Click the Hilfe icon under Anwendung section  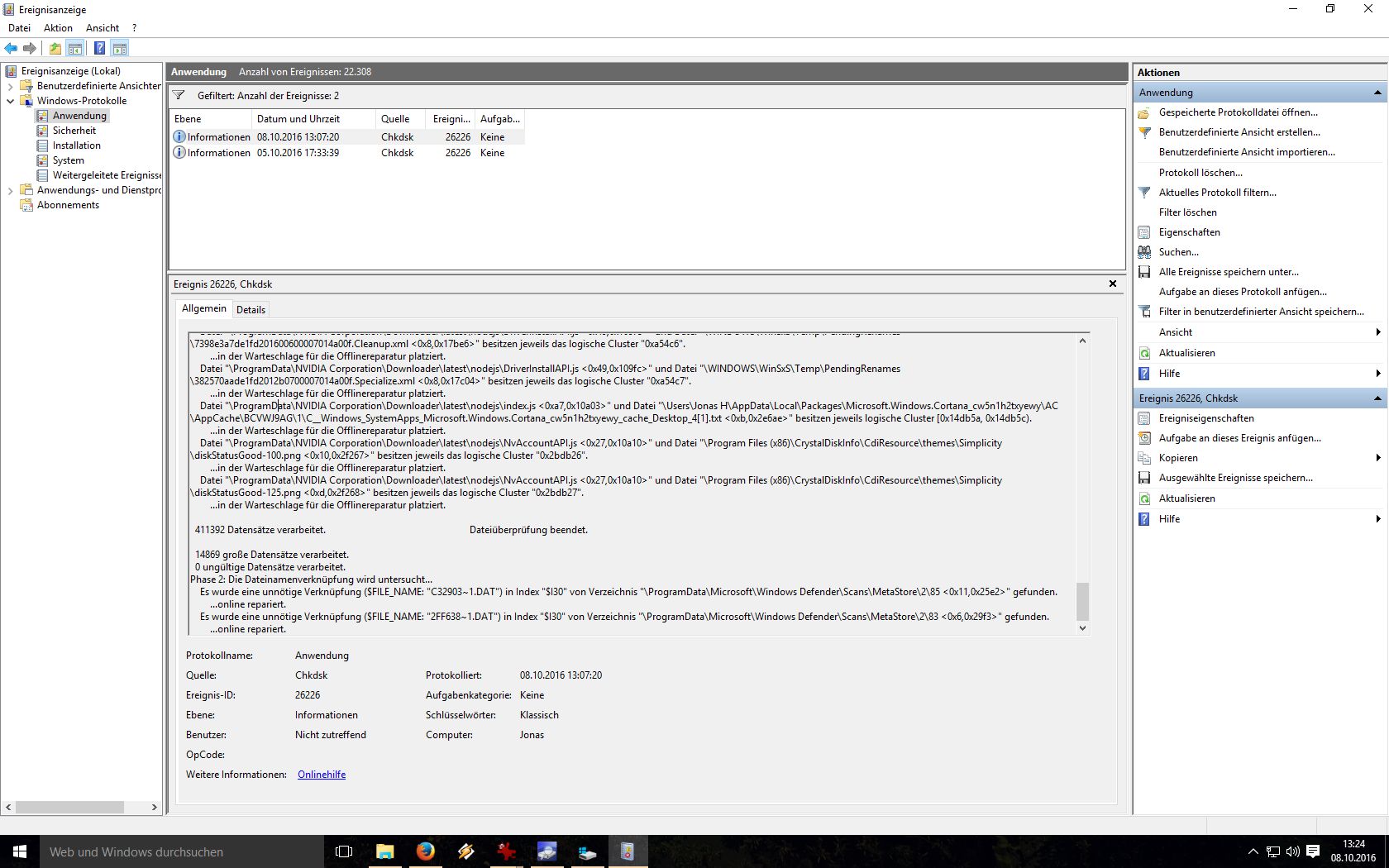tap(1144, 374)
